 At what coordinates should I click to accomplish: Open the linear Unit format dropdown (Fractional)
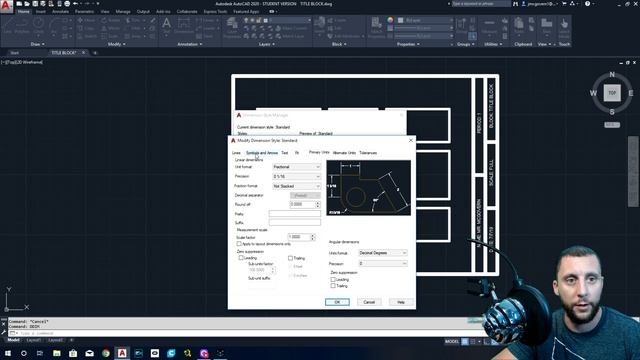coord(296,167)
